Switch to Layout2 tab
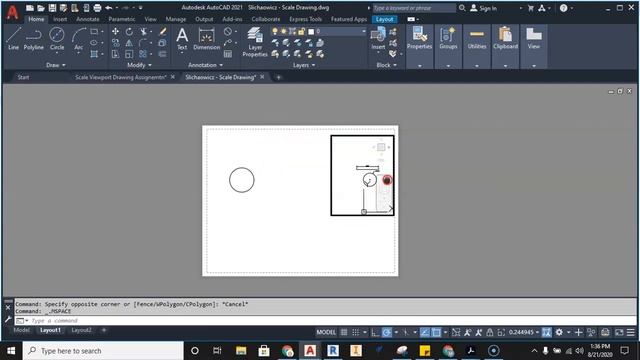 click(x=81, y=330)
